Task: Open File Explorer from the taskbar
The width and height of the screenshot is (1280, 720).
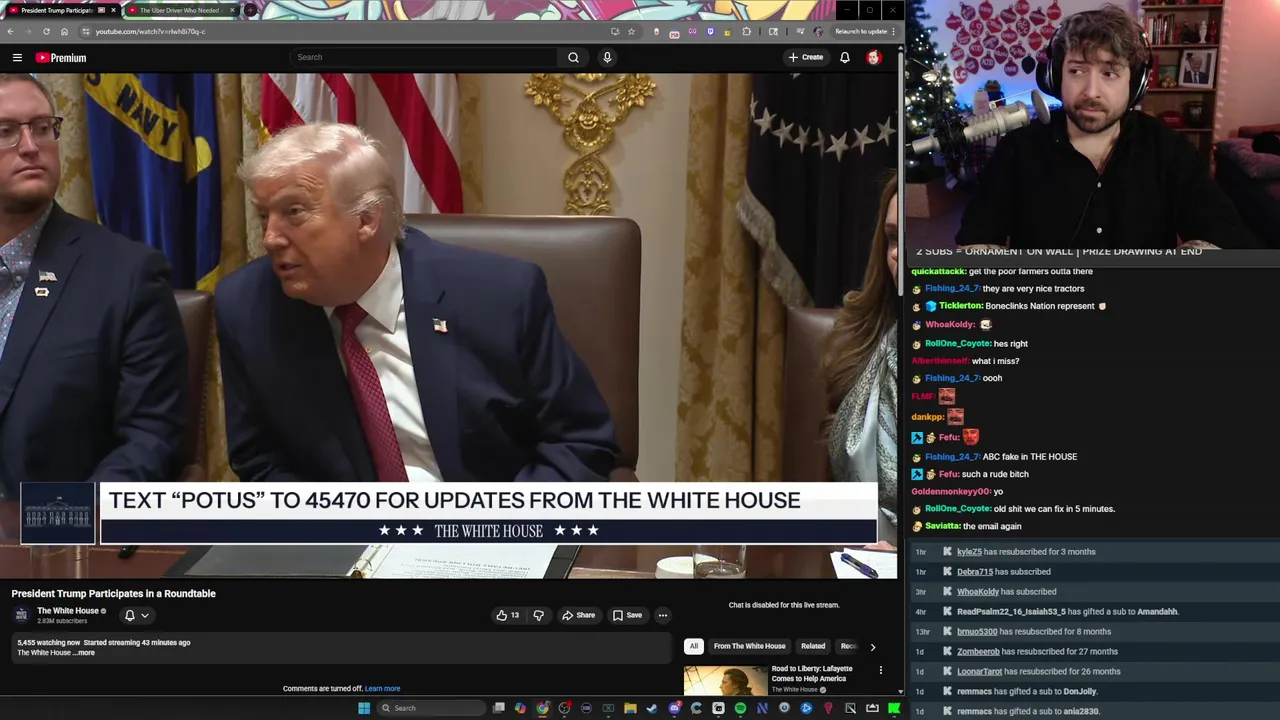Action: [630, 708]
